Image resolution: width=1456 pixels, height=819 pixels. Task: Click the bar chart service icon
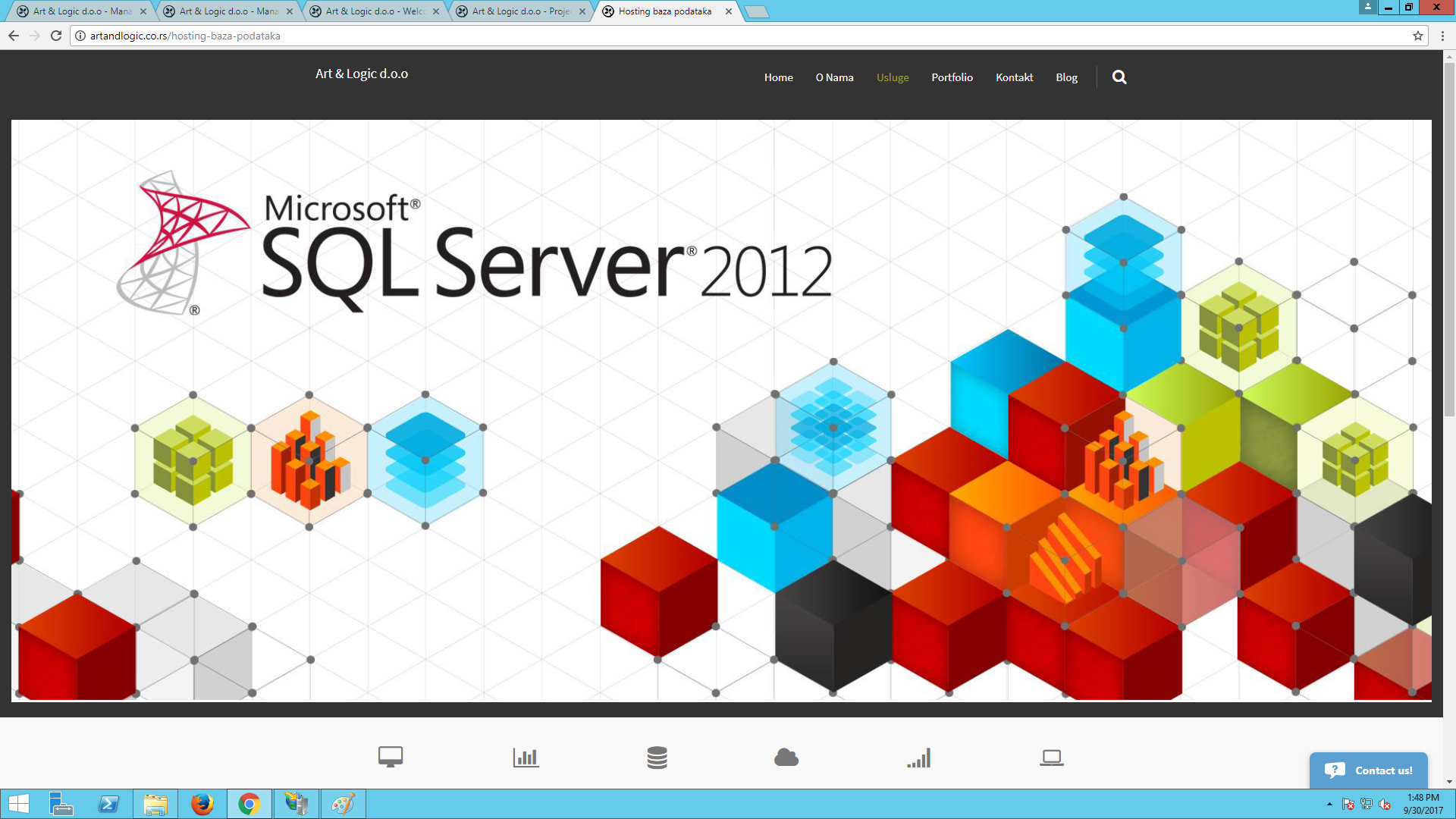(526, 757)
